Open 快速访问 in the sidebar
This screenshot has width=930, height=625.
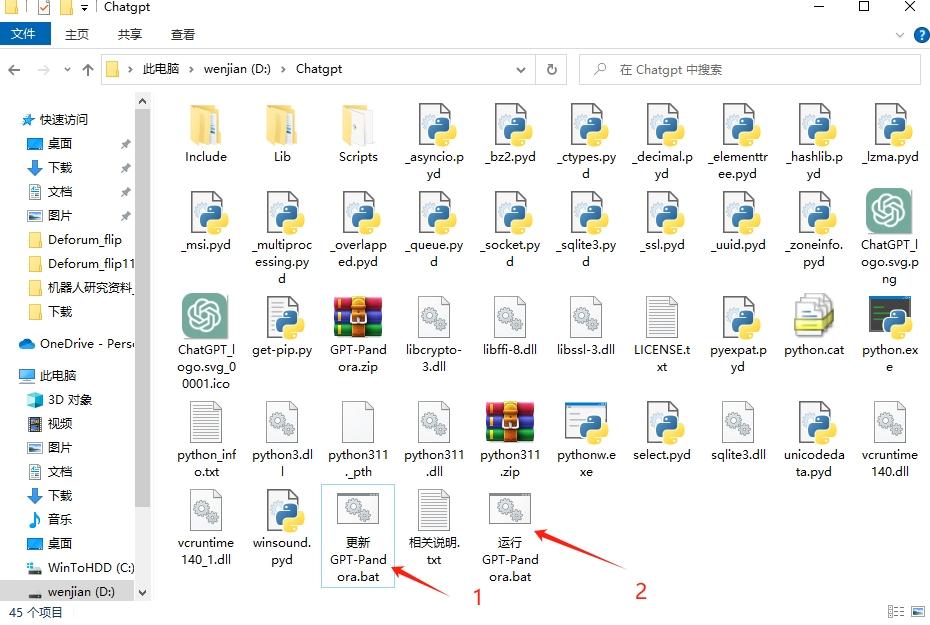[63, 120]
